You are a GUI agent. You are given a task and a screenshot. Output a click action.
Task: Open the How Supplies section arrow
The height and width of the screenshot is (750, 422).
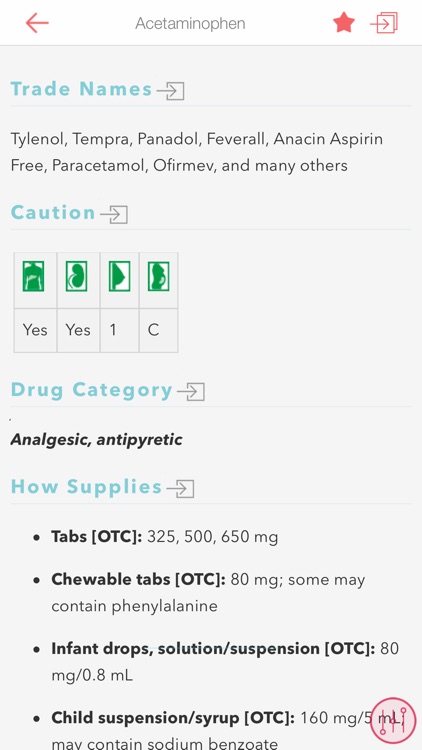(180, 488)
